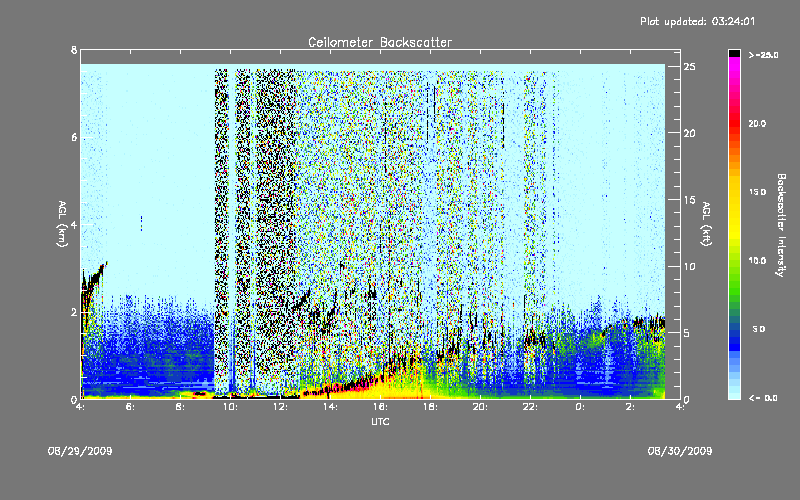800x500 pixels.
Task: Click the '22:' UTC time tick
Action: [x=530, y=407]
